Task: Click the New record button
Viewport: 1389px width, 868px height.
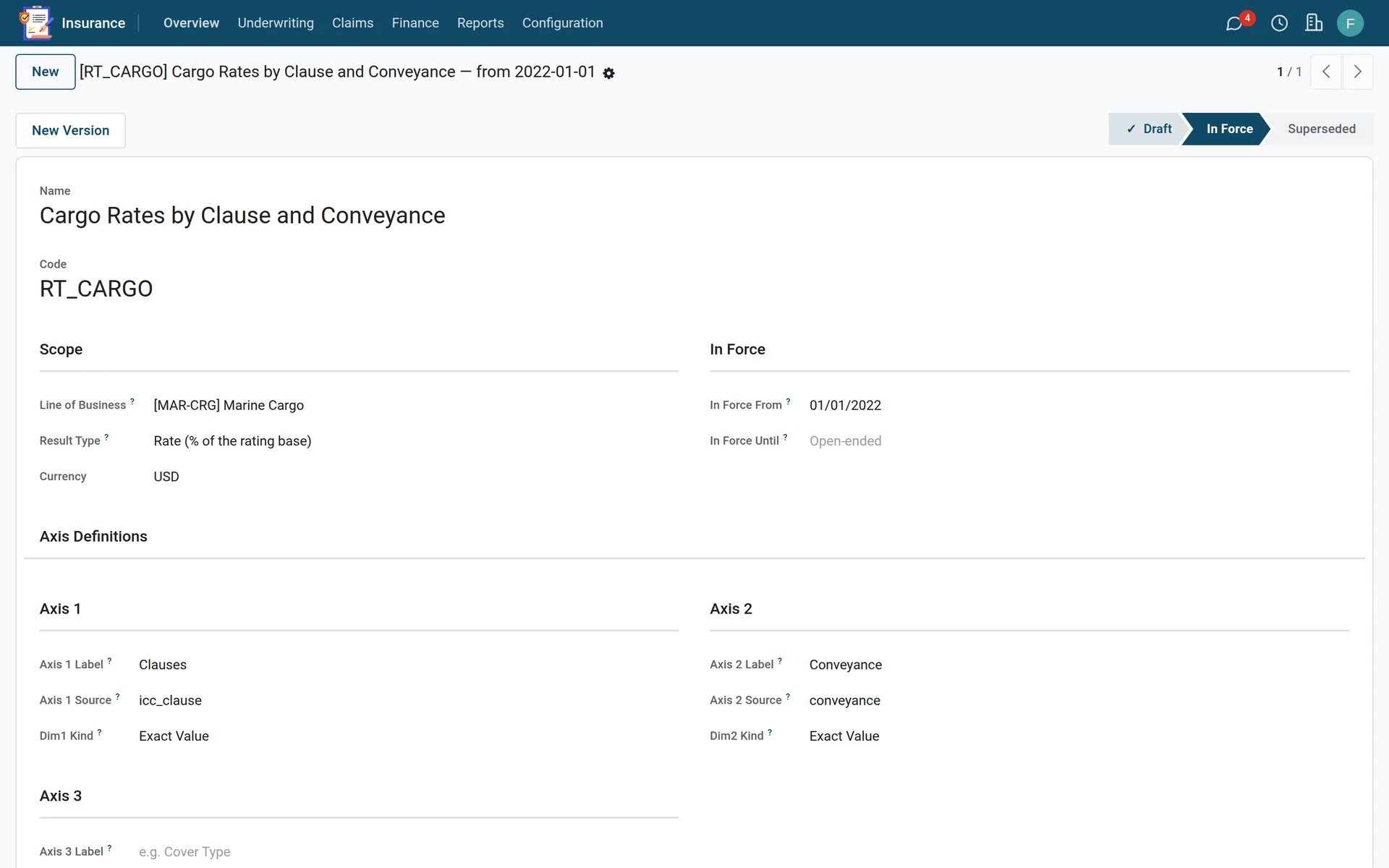Action: coord(46,72)
